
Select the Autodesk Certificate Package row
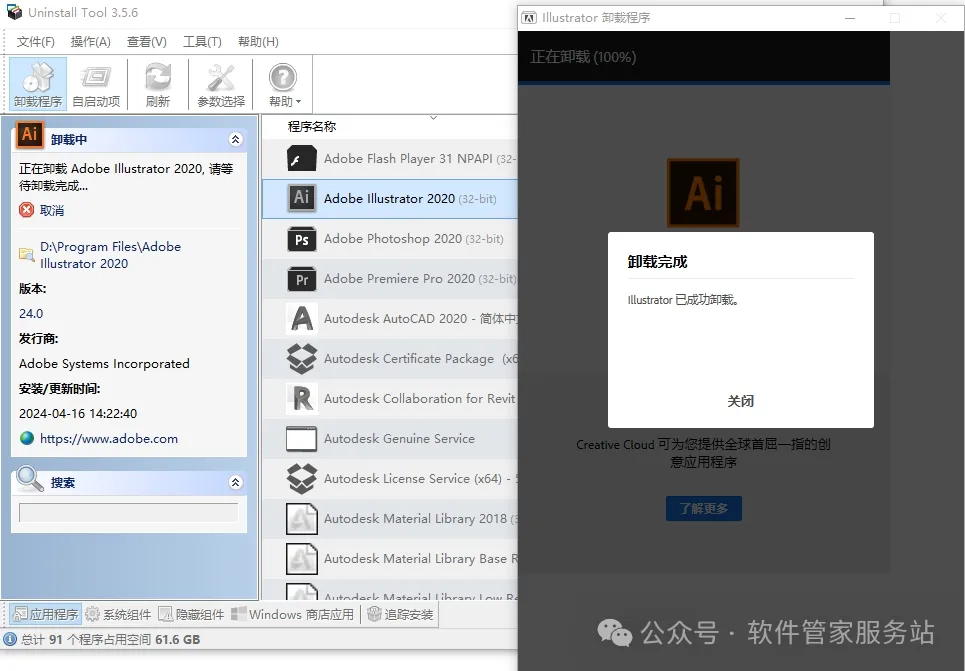(x=390, y=359)
